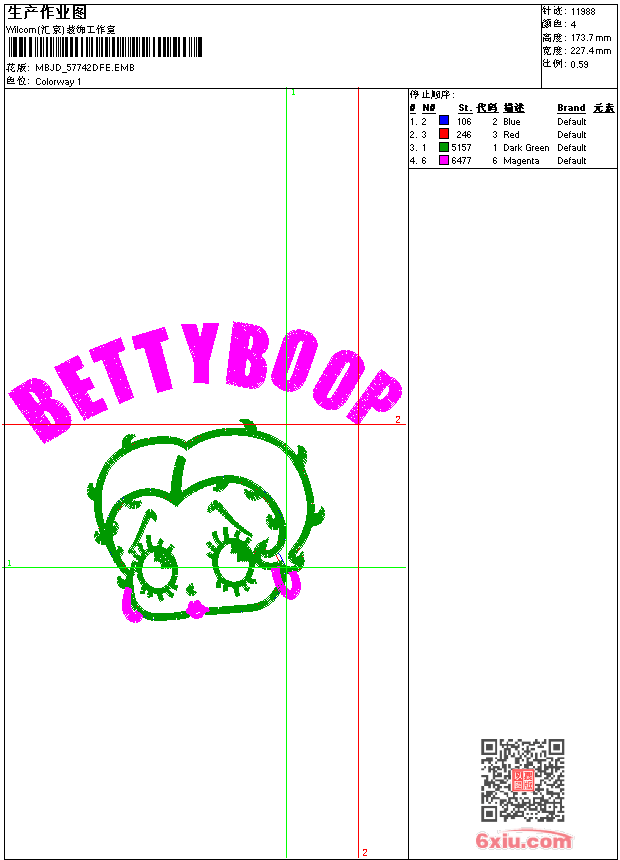The image size is (620, 860).
Task: Click the Magenta color swatch
Action: 444,160
